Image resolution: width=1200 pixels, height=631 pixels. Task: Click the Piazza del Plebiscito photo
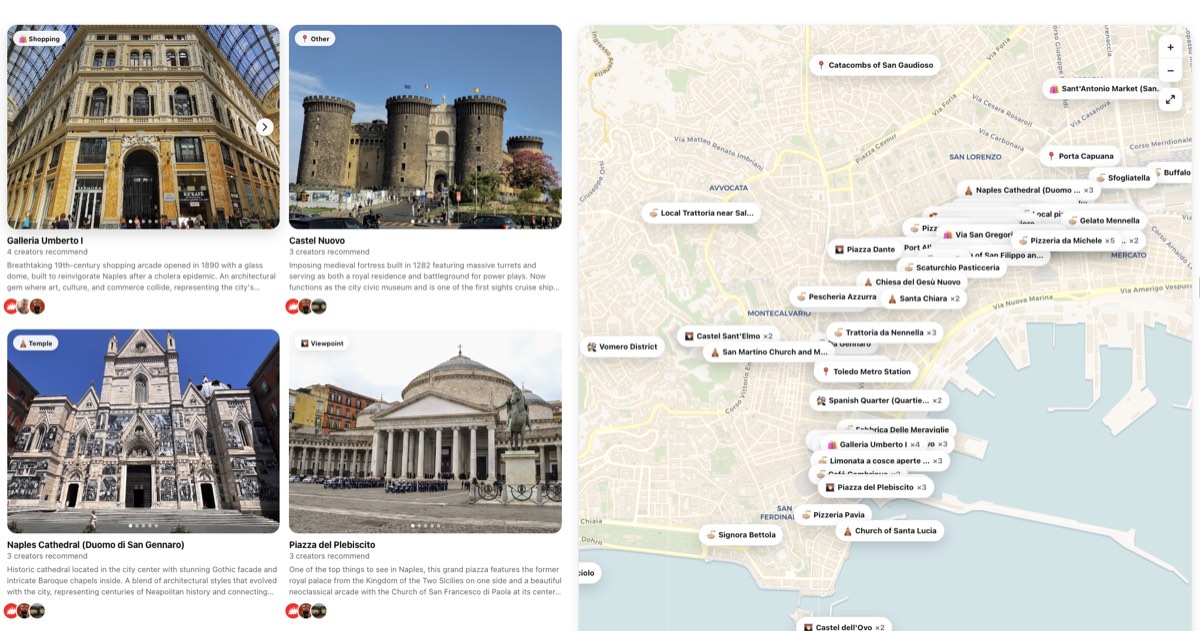(425, 431)
